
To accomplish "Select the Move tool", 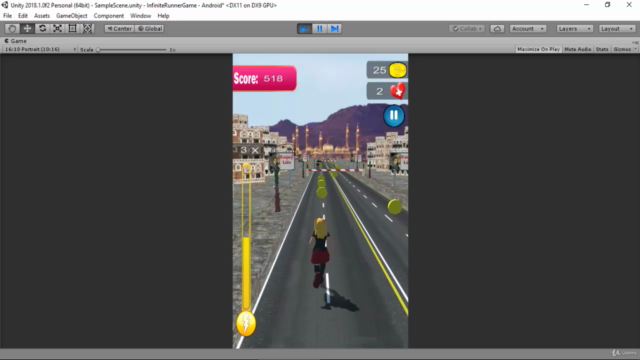I will point(27,29).
